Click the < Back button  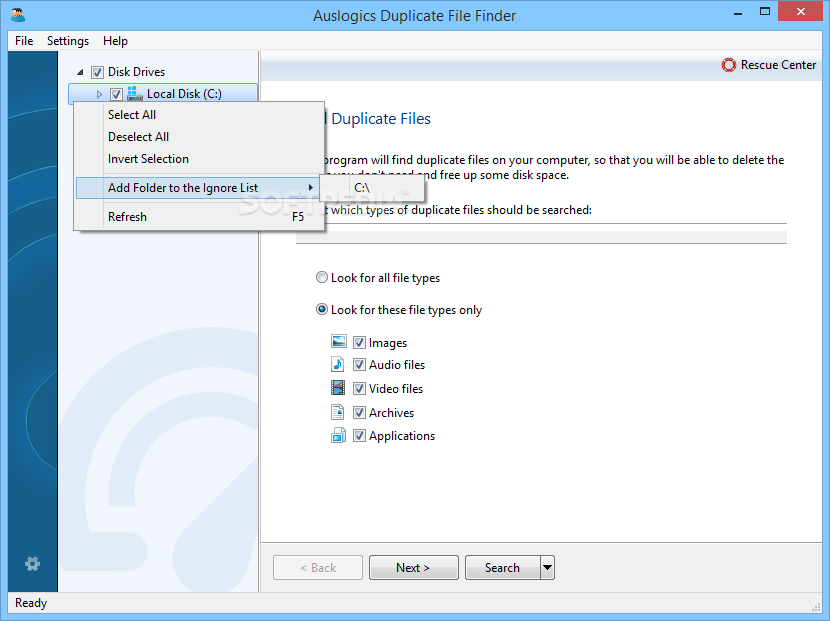point(318,568)
